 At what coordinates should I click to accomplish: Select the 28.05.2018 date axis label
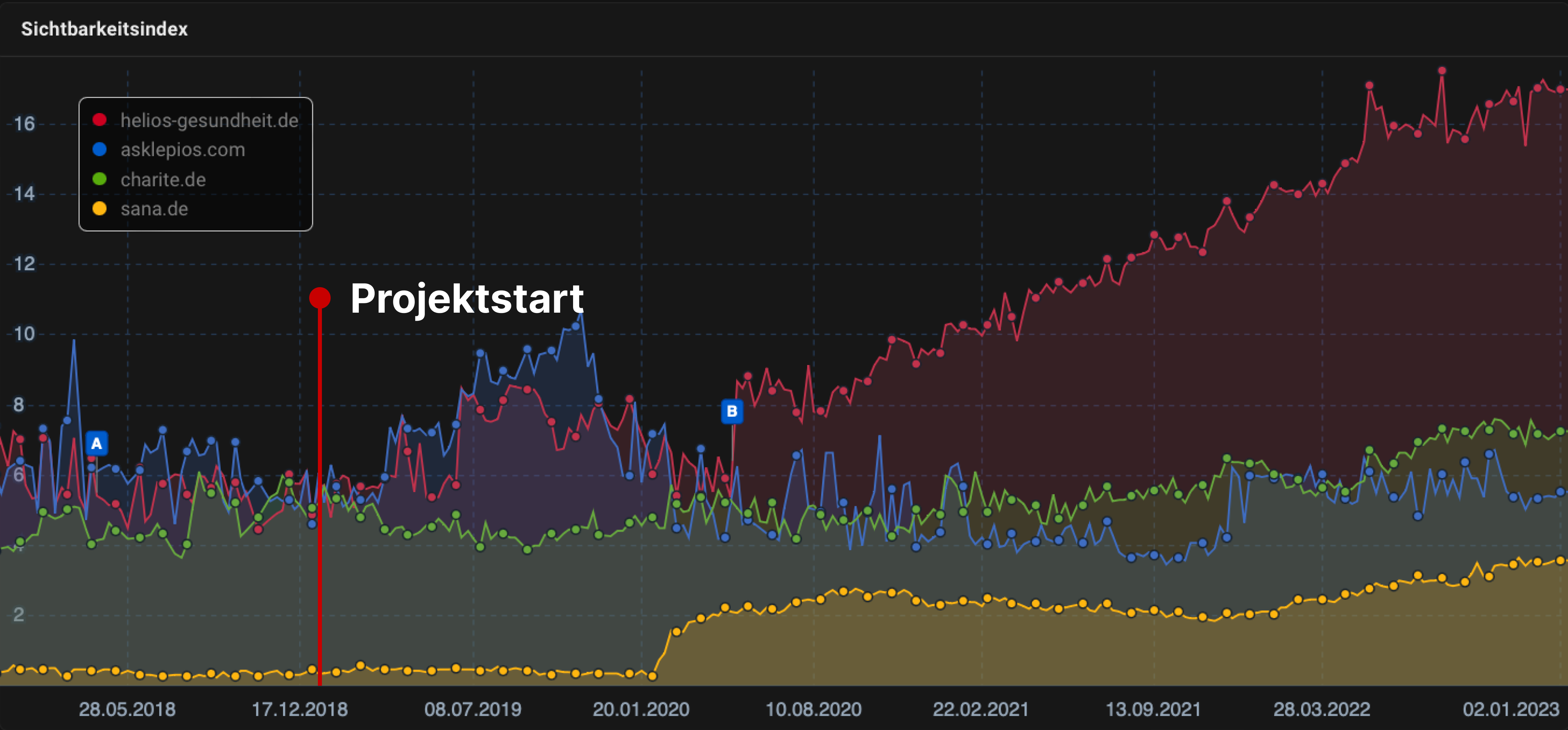(127, 709)
